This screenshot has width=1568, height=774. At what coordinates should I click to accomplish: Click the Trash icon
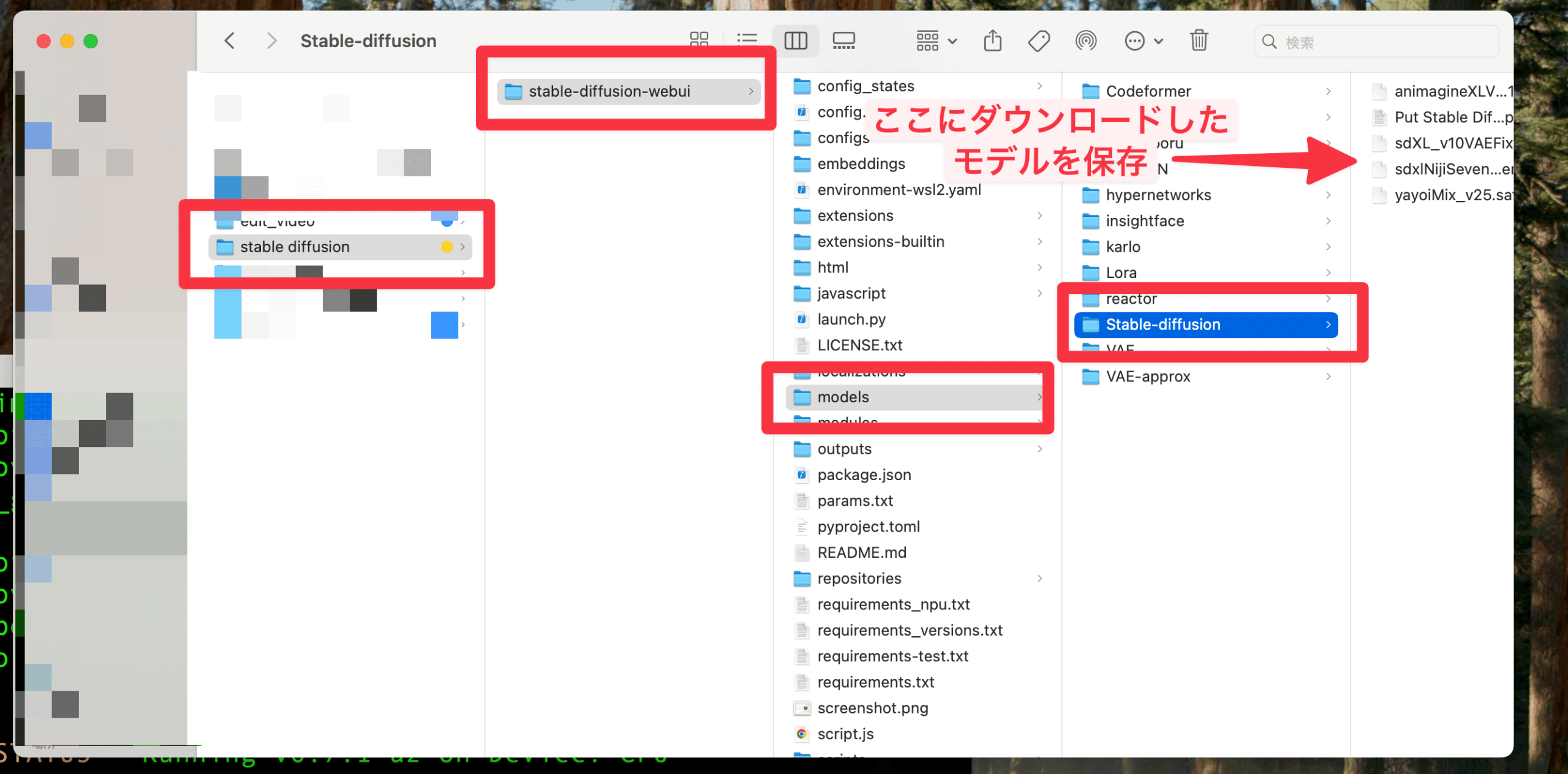(1199, 40)
